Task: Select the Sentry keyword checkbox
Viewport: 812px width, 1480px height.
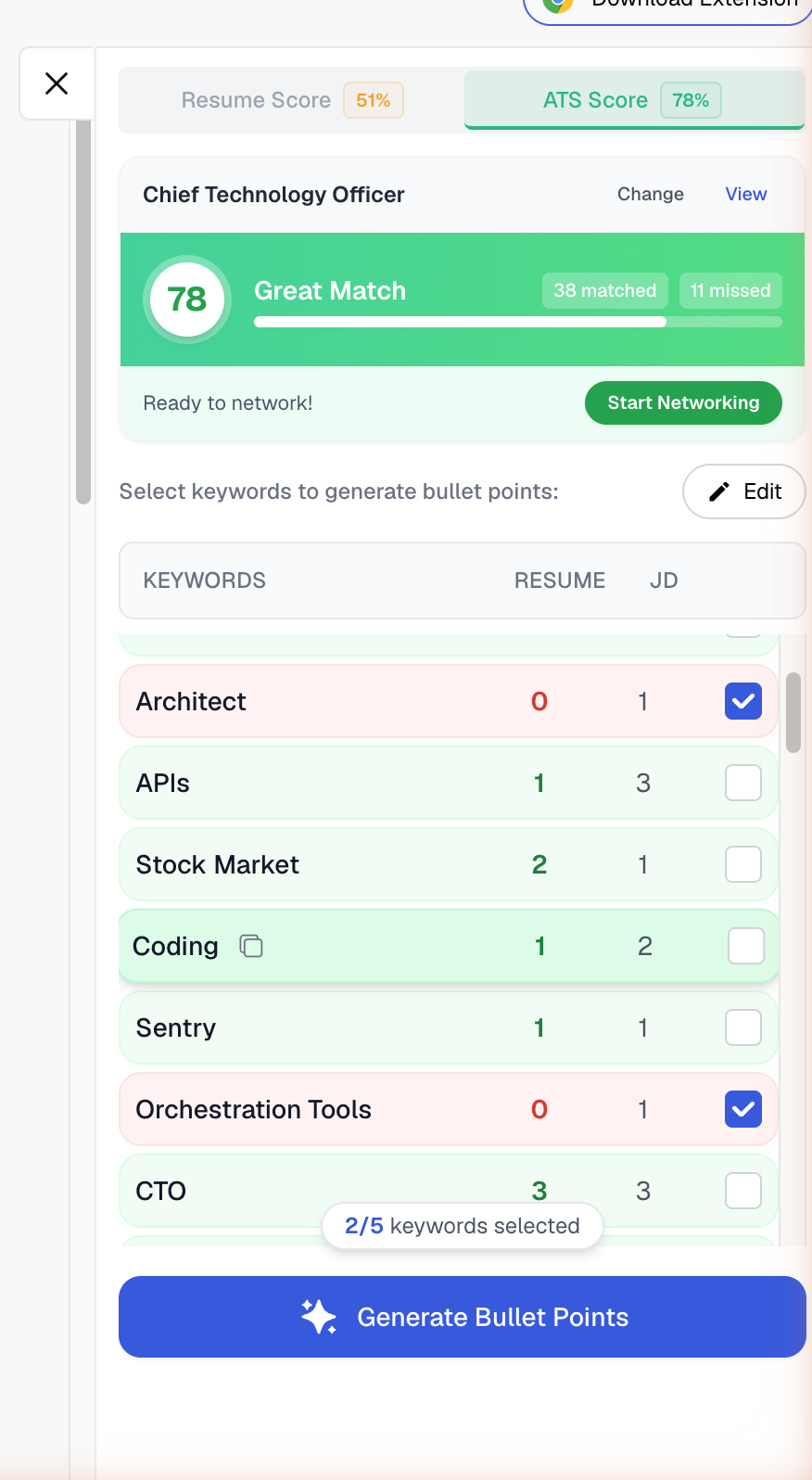Action: pos(742,1027)
